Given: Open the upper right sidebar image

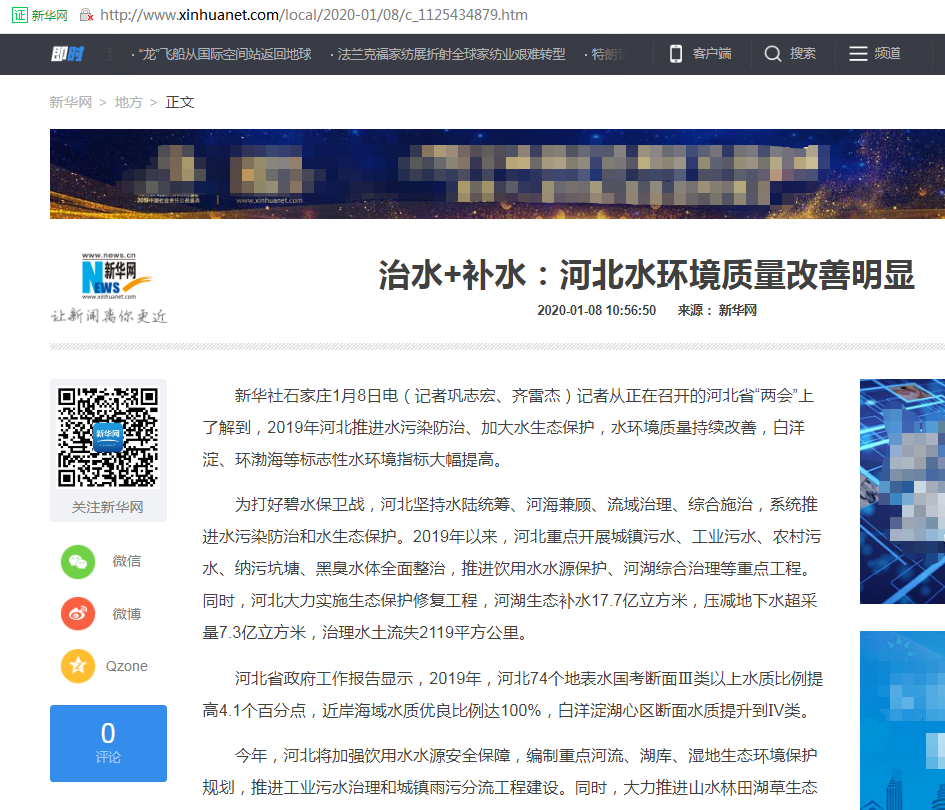Looking at the screenshot, I should click(x=902, y=491).
